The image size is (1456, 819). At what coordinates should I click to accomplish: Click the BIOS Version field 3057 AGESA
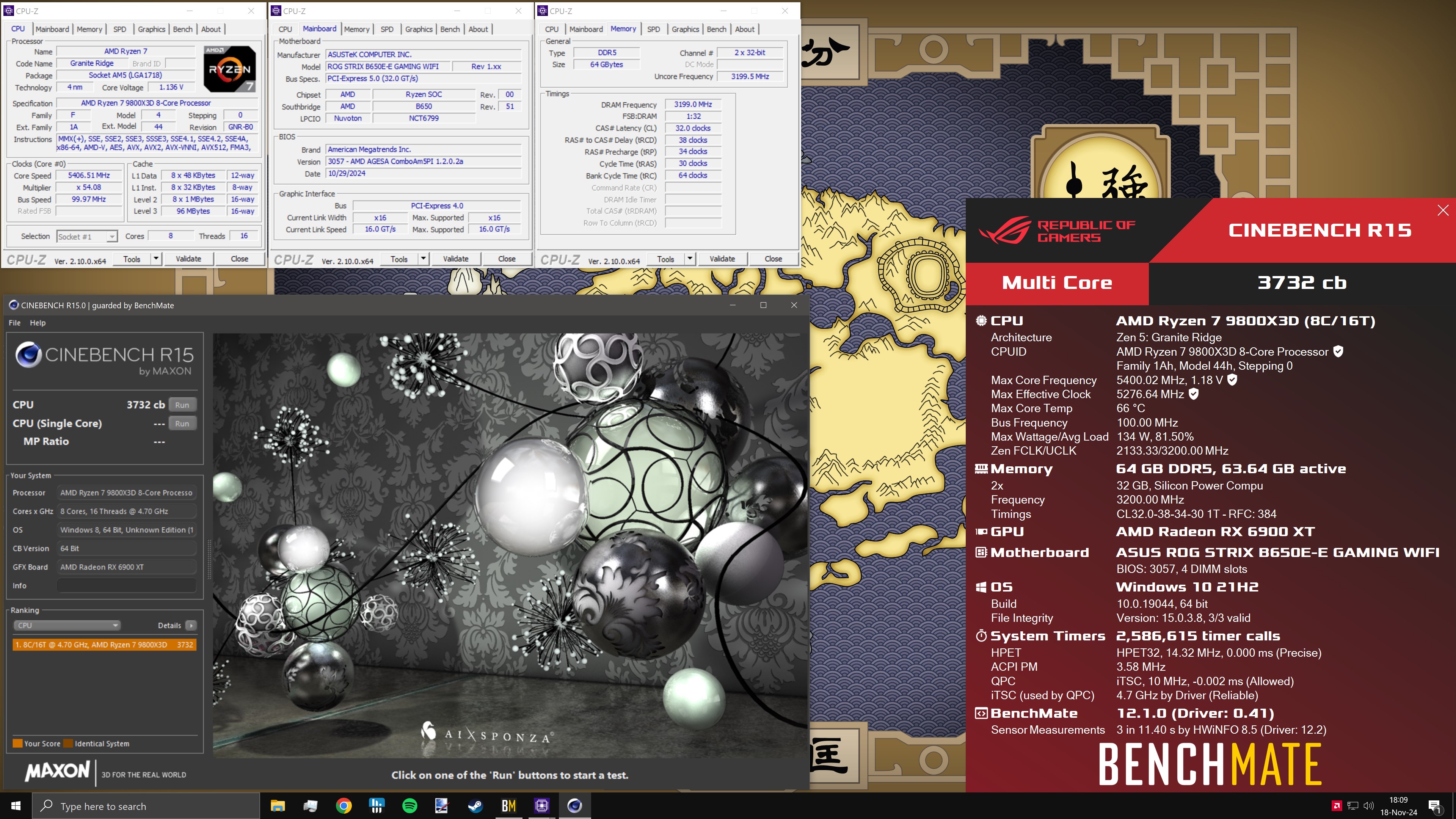point(424,161)
